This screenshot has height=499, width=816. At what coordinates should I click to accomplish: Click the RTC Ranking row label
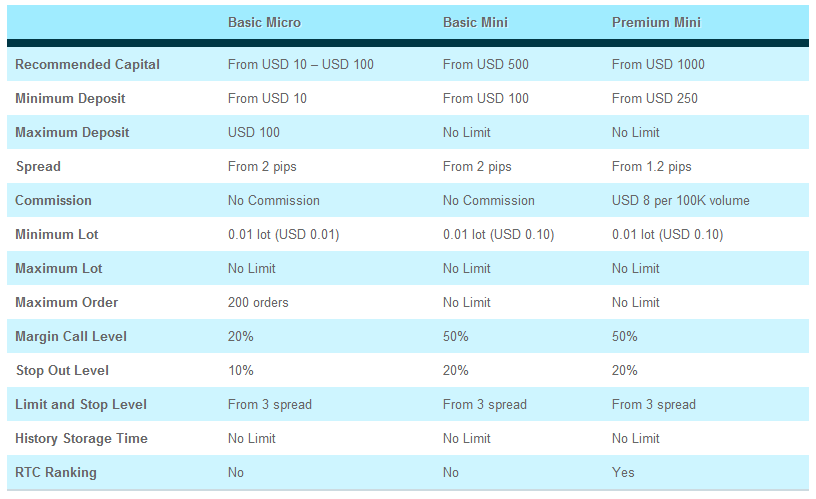[x=56, y=472]
